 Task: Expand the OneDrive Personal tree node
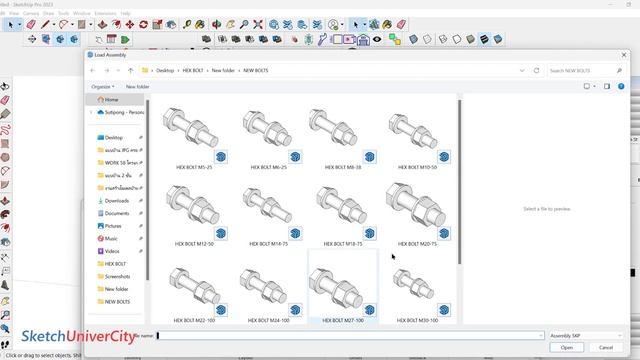[x=91, y=112]
